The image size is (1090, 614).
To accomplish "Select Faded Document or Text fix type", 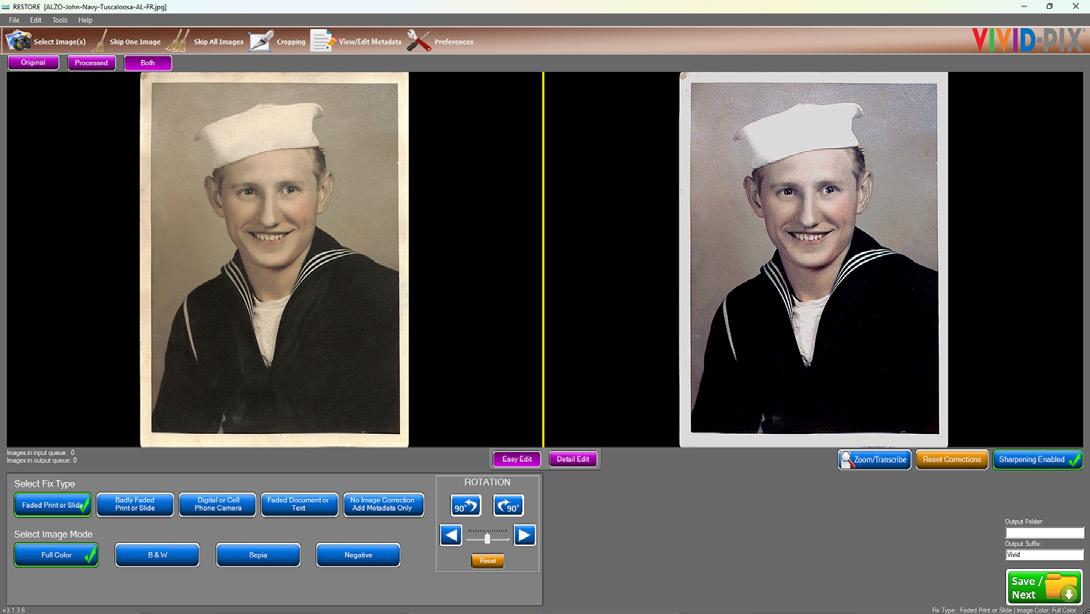I will pos(300,505).
